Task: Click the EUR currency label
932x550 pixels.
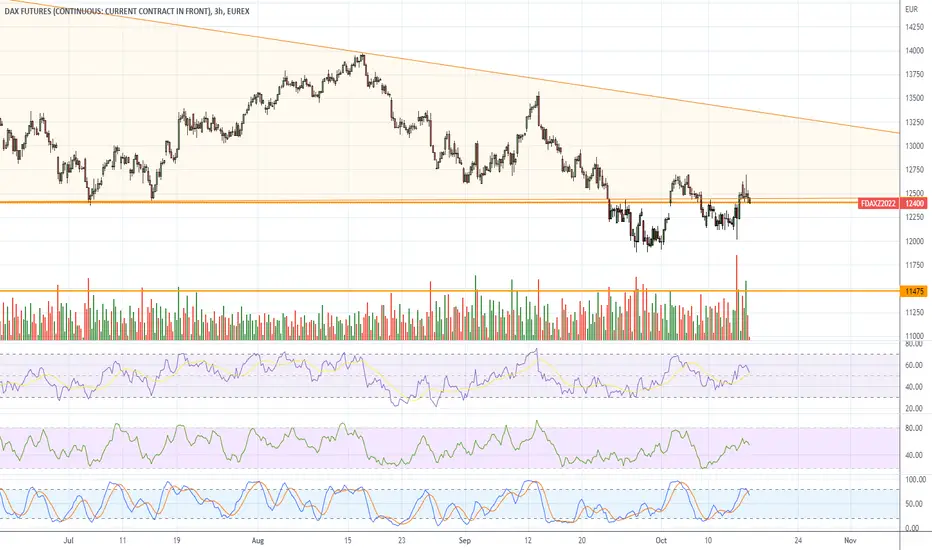Action: tap(911, 10)
